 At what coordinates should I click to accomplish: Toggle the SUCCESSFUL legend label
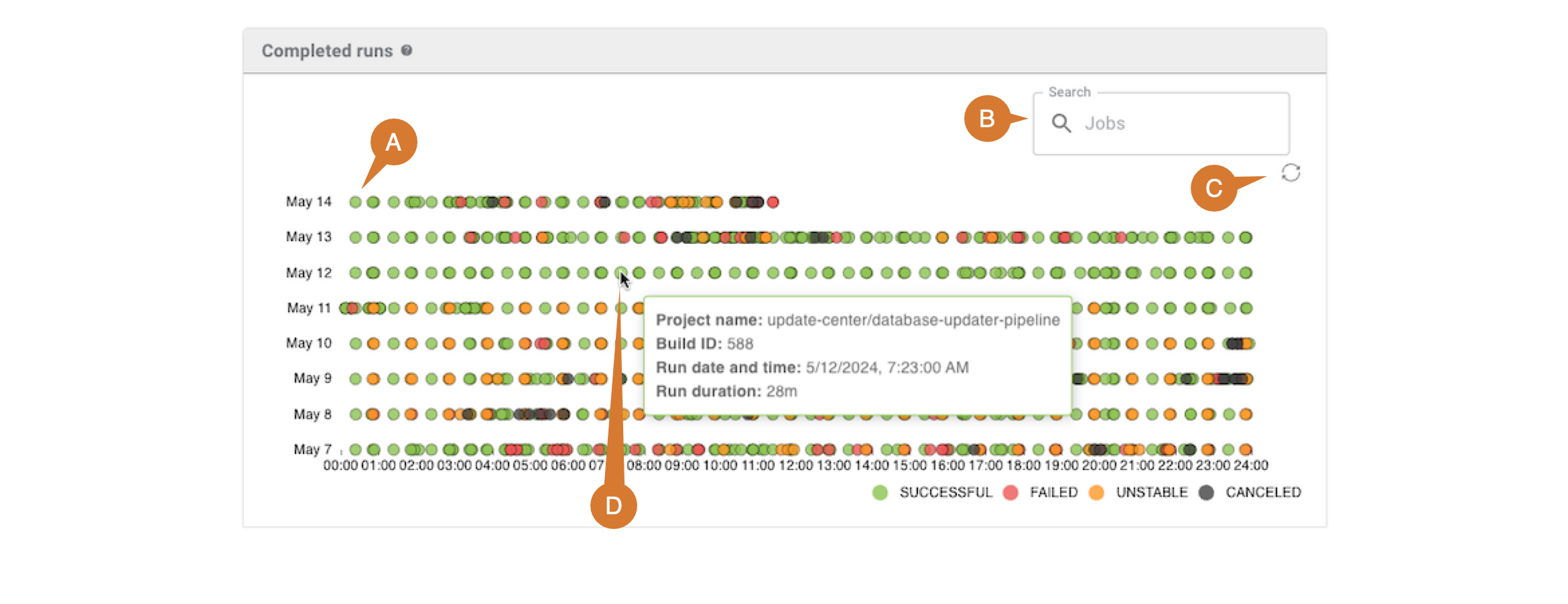(x=945, y=493)
